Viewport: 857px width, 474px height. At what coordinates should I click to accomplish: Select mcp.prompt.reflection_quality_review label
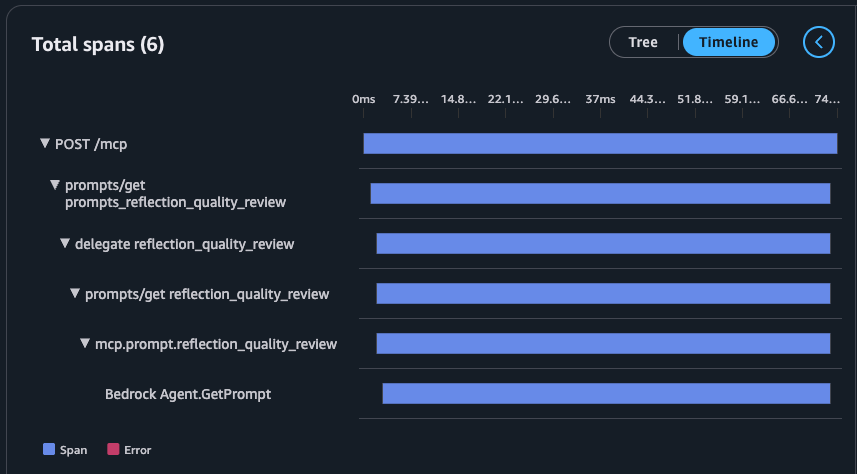[216, 344]
